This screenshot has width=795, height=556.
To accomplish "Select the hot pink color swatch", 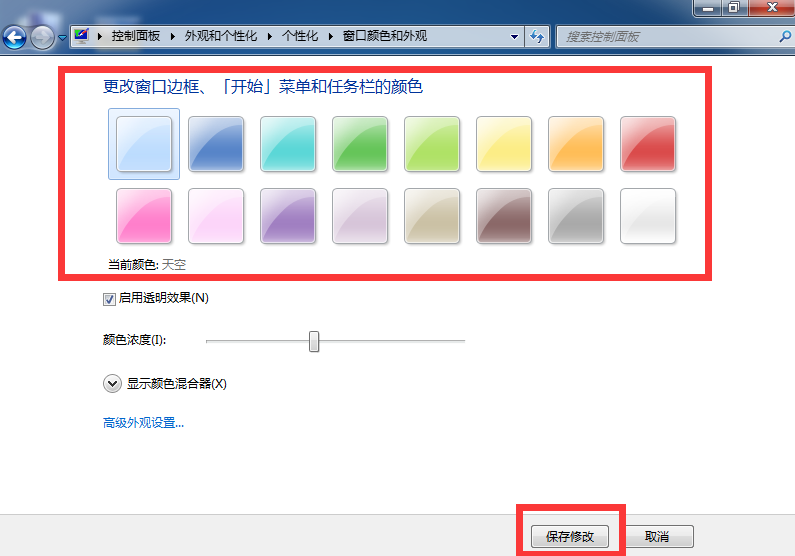I will 144,216.
